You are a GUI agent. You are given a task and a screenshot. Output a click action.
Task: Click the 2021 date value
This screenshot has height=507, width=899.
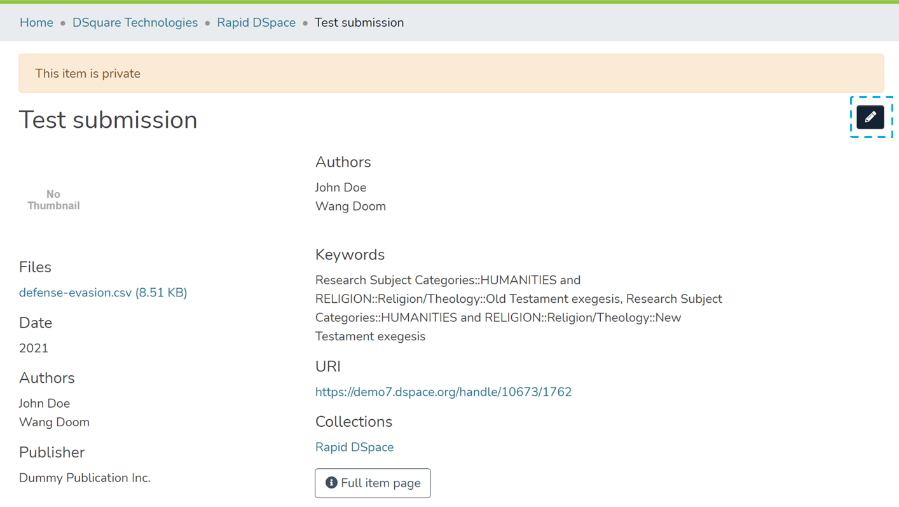click(34, 348)
